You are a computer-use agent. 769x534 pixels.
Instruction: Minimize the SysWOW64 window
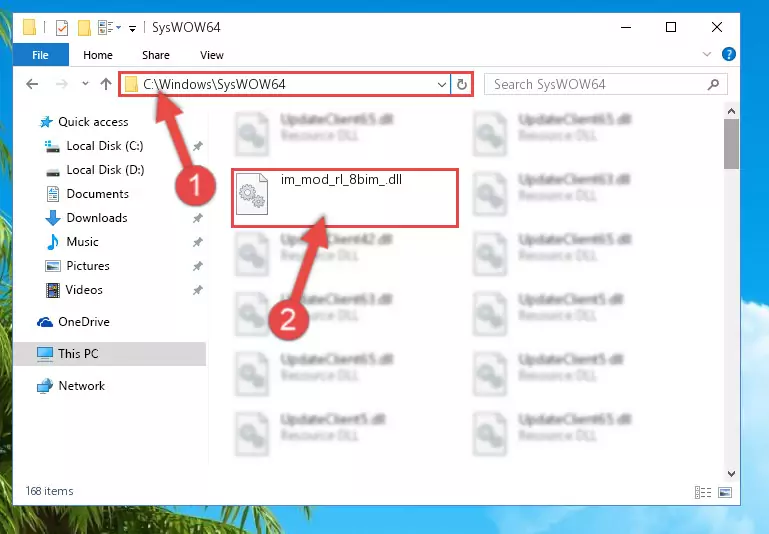[x=626, y=27]
